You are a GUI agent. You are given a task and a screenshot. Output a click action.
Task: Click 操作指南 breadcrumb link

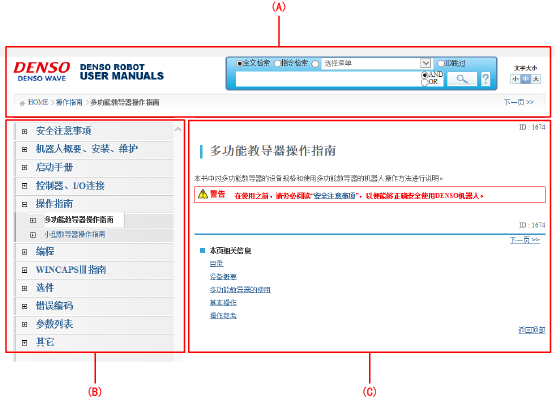coord(69,103)
